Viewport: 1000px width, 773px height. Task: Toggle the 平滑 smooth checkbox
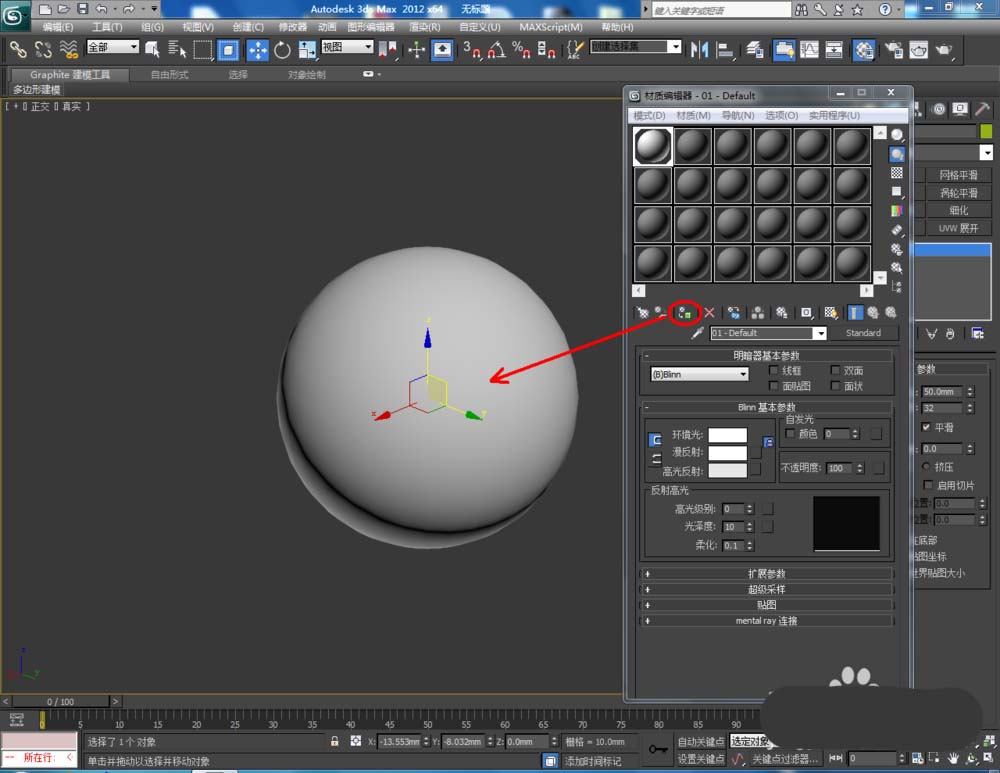pos(927,427)
